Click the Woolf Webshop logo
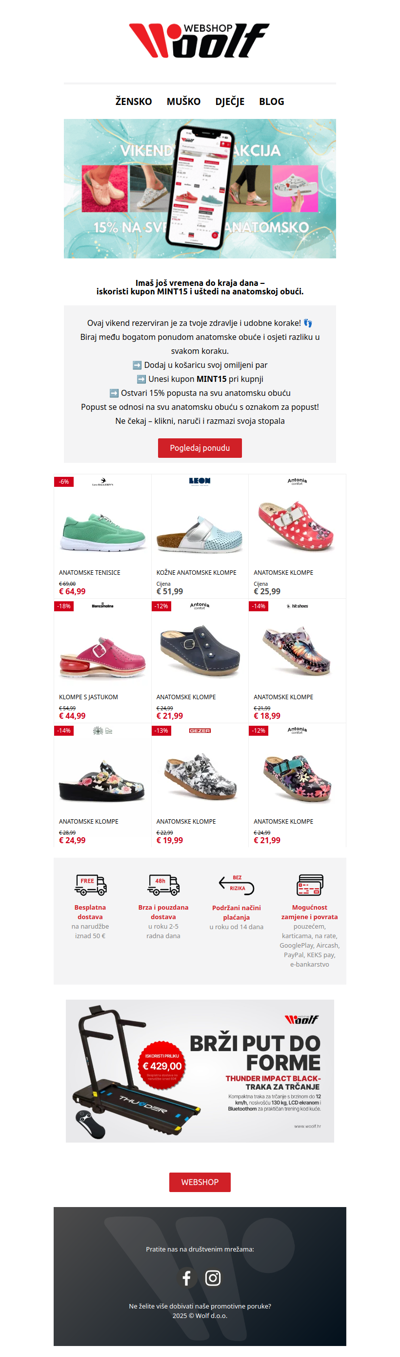400x1357 pixels. tap(200, 41)
